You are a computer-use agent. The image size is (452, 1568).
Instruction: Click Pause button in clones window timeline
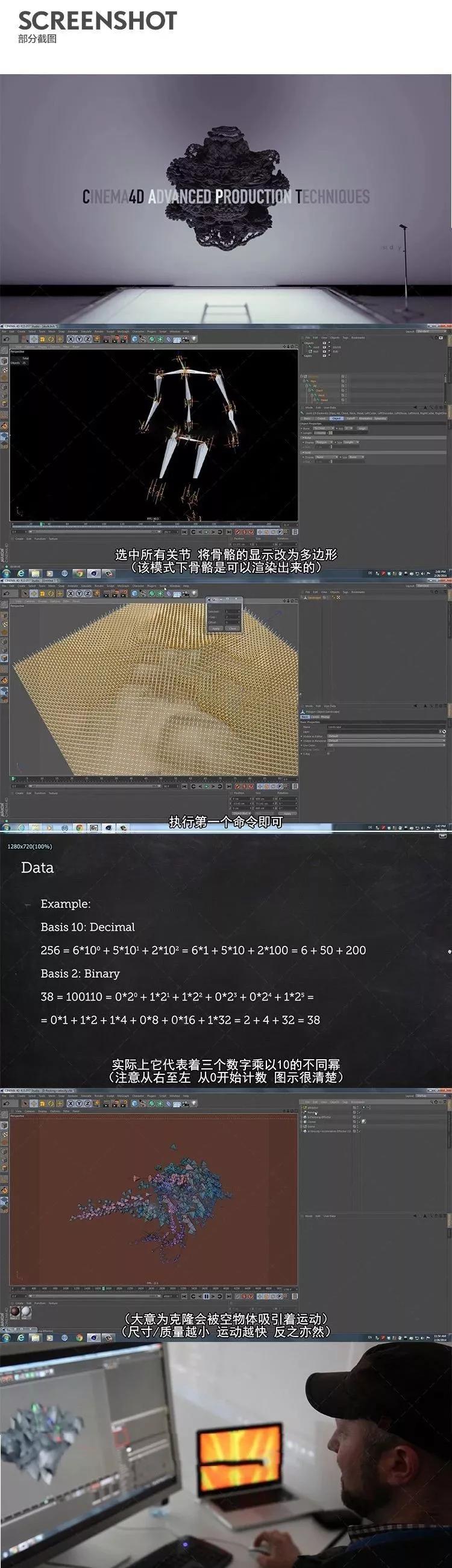click(206, 1297)
